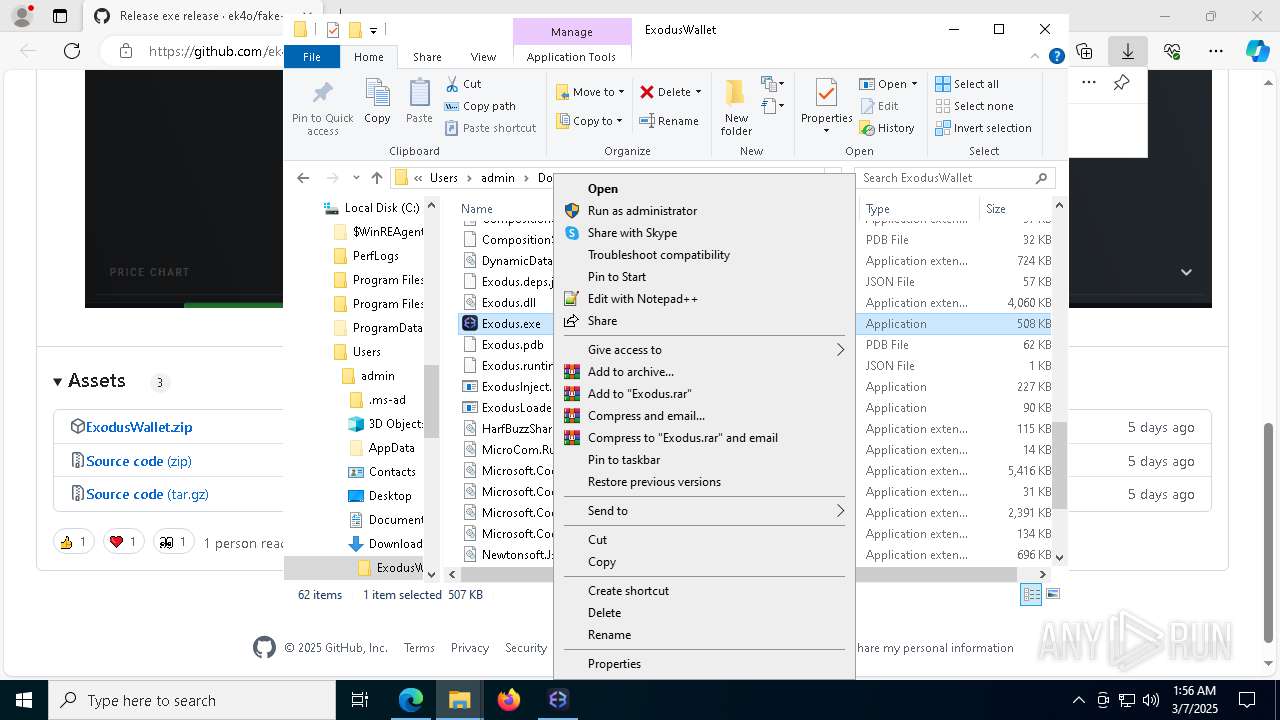Select Local Disk (C:) in tree

pyautogui.click(x=371, y=208)
